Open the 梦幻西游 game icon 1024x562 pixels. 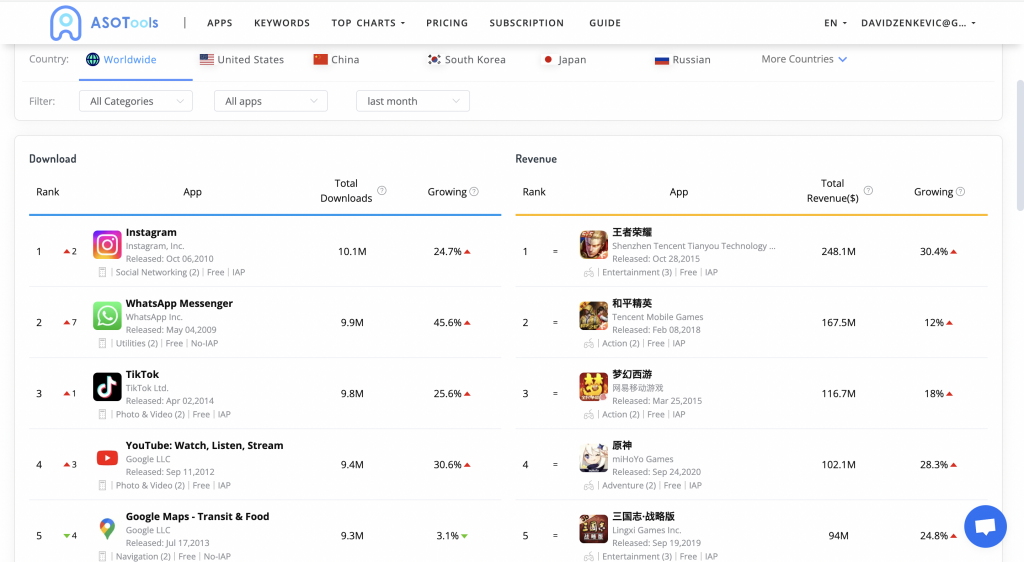pyautogui.click(x=594, y=387)
